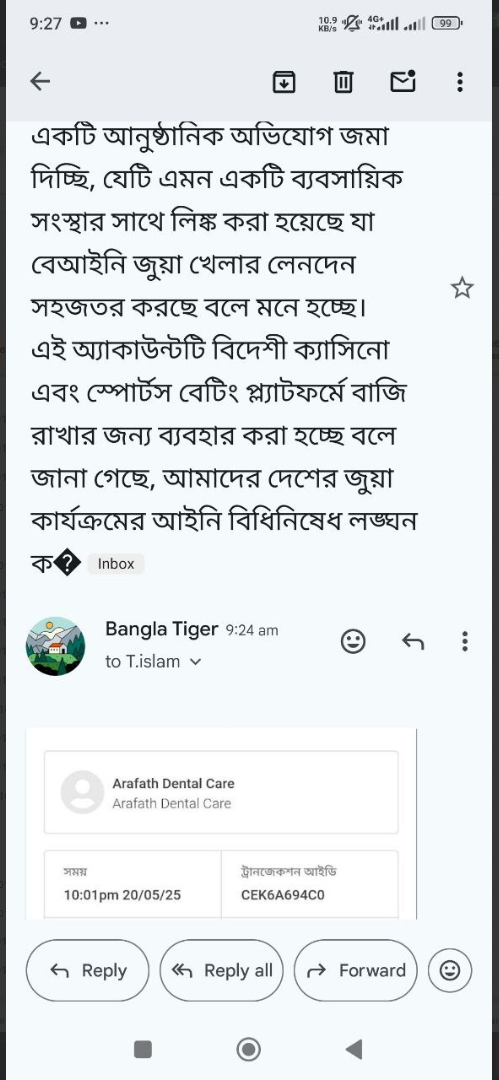Open the top toolbar overflow menu

(460, 82)
